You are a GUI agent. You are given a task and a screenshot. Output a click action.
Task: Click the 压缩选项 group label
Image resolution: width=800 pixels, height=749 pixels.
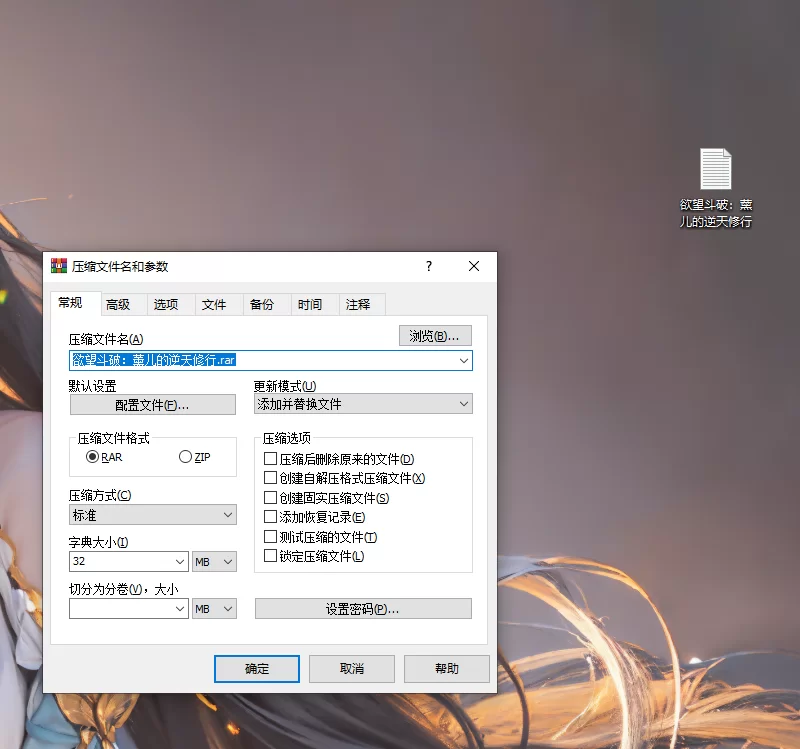[x=287, y=438]
